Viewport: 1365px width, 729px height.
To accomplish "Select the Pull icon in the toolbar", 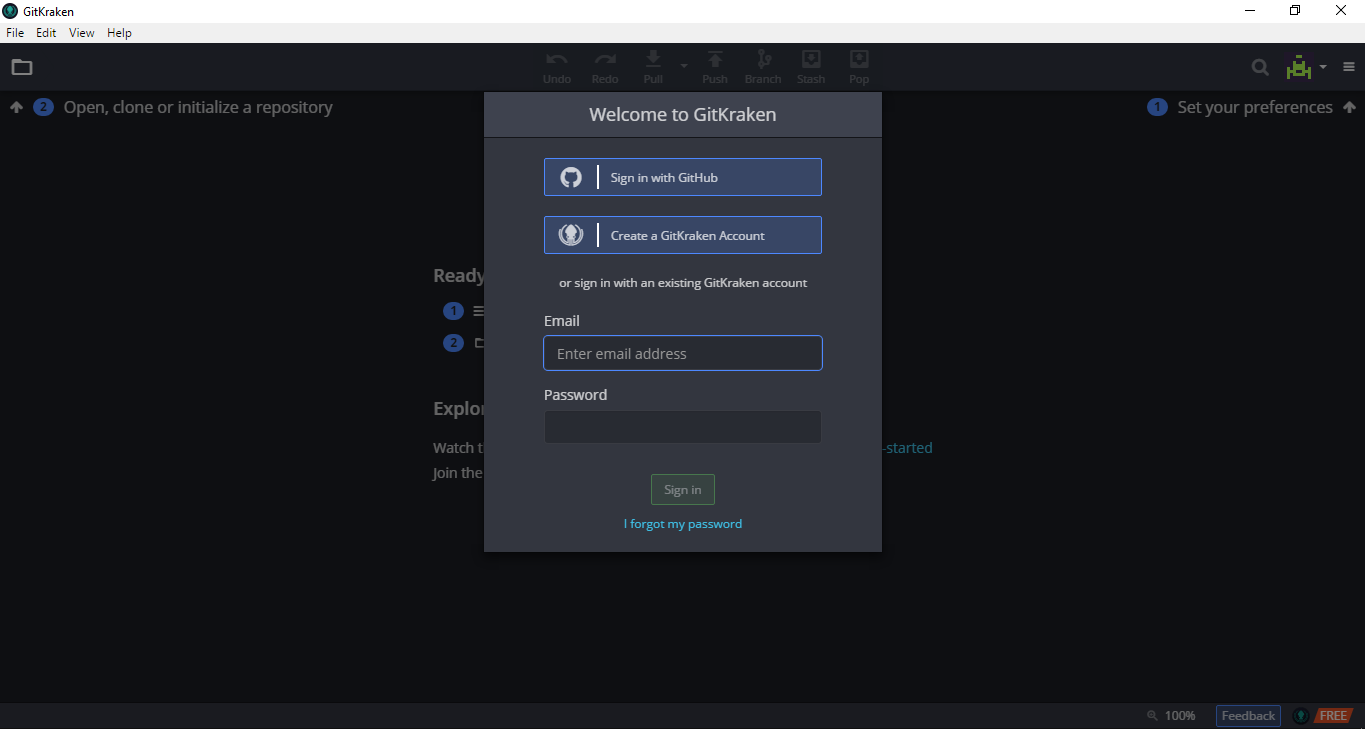I will point(652,60).
